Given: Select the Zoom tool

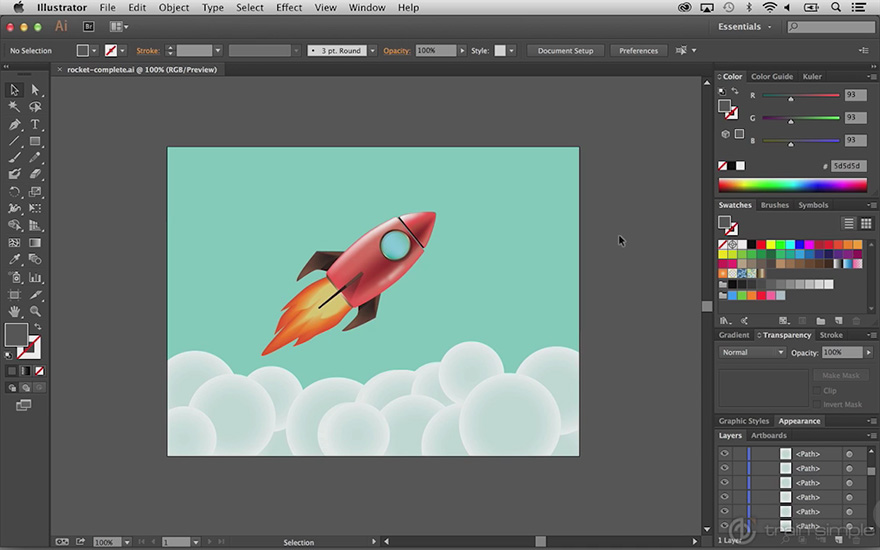Looking at the screenshot, I should tap(35, 311).
